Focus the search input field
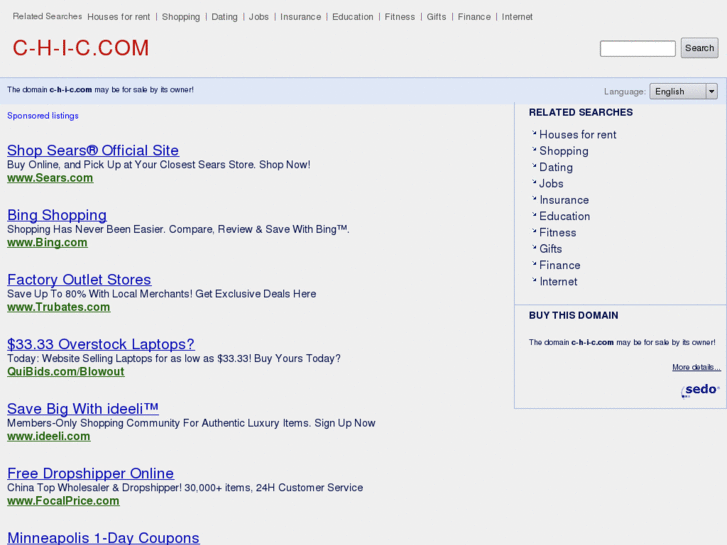This screenshot has width=727, height=545. 638,48
